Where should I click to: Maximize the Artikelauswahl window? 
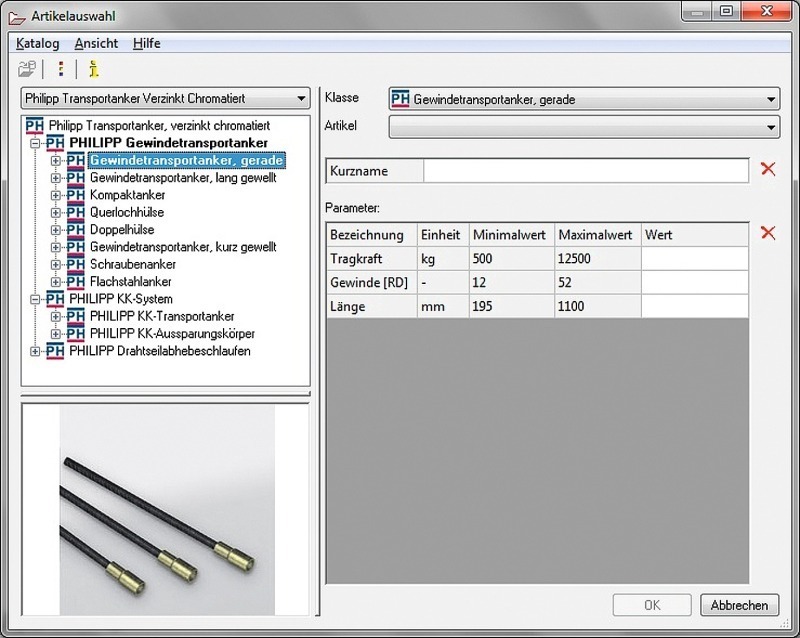click(727, 11)
